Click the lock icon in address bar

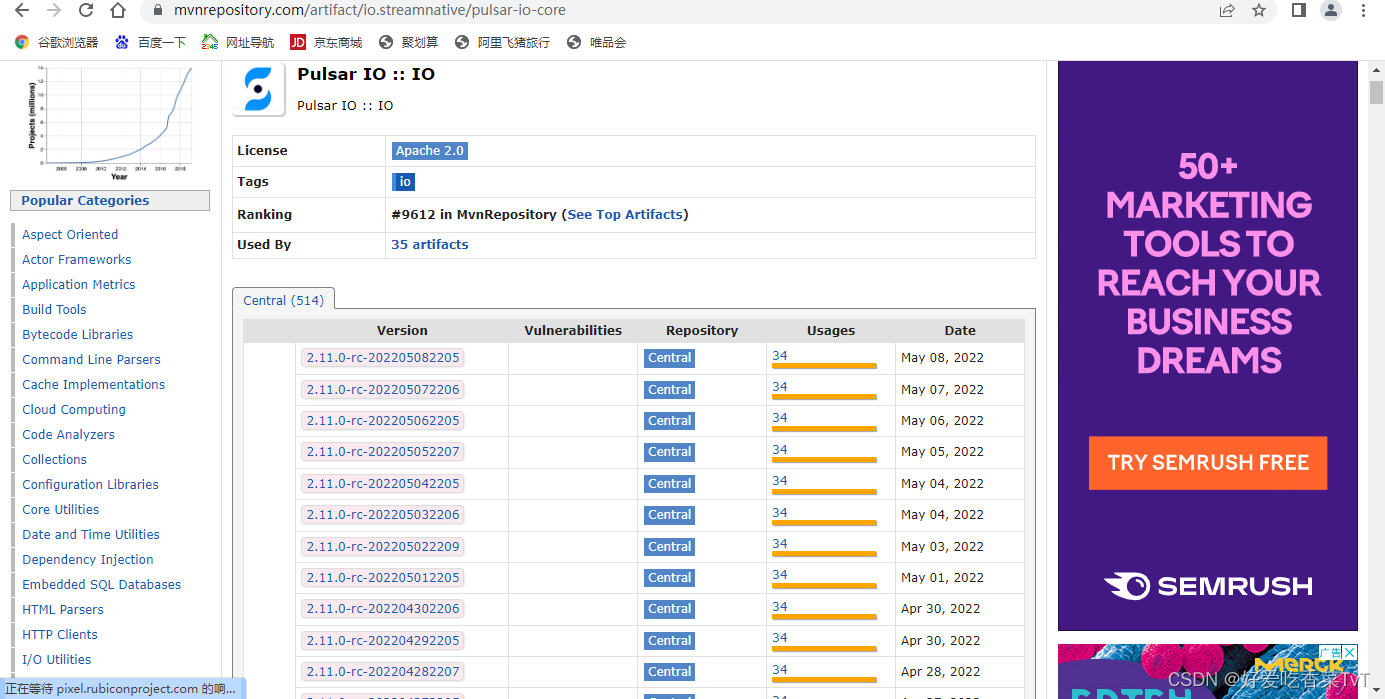tap(157, 10)
